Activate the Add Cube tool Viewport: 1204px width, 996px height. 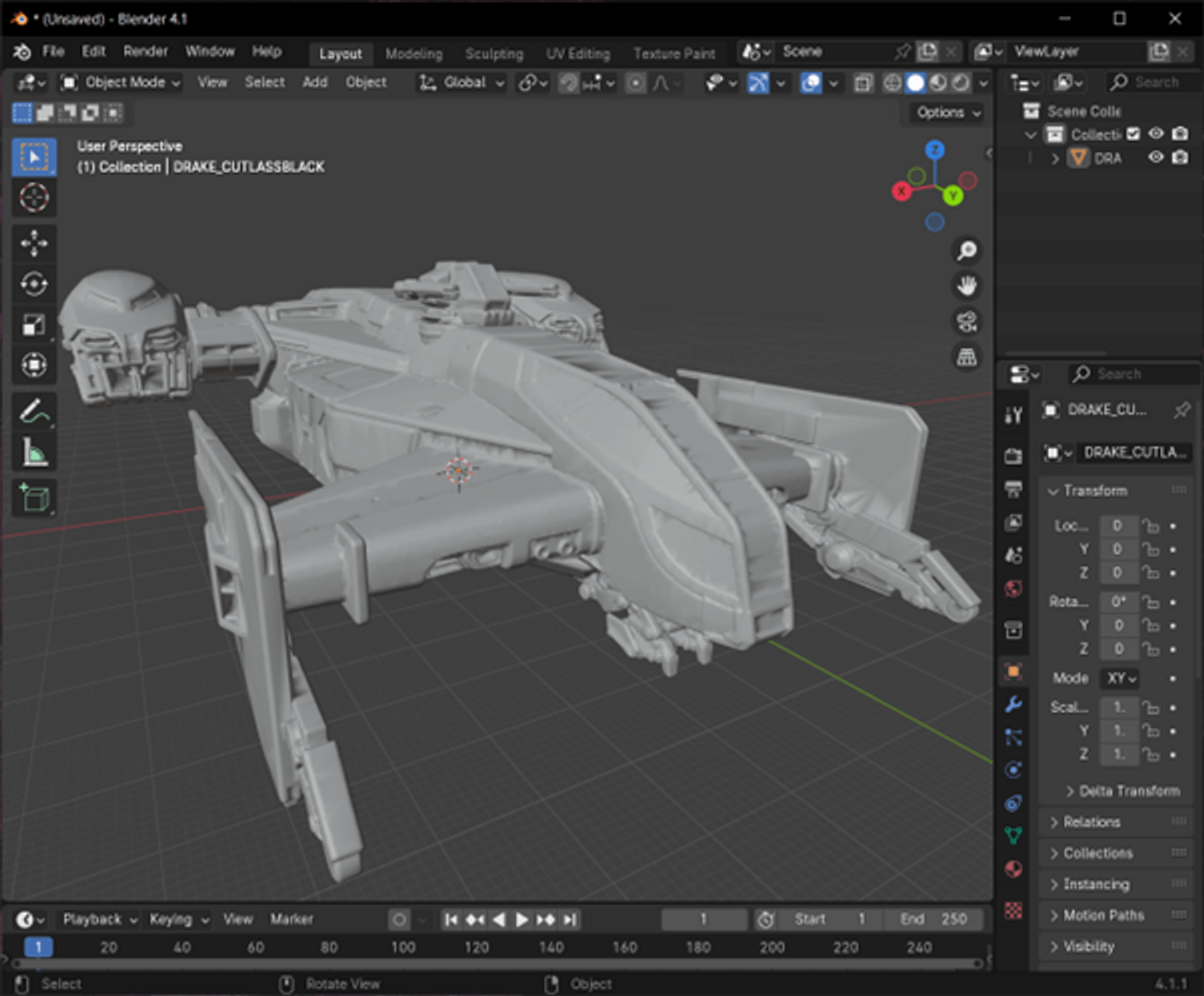34,498
